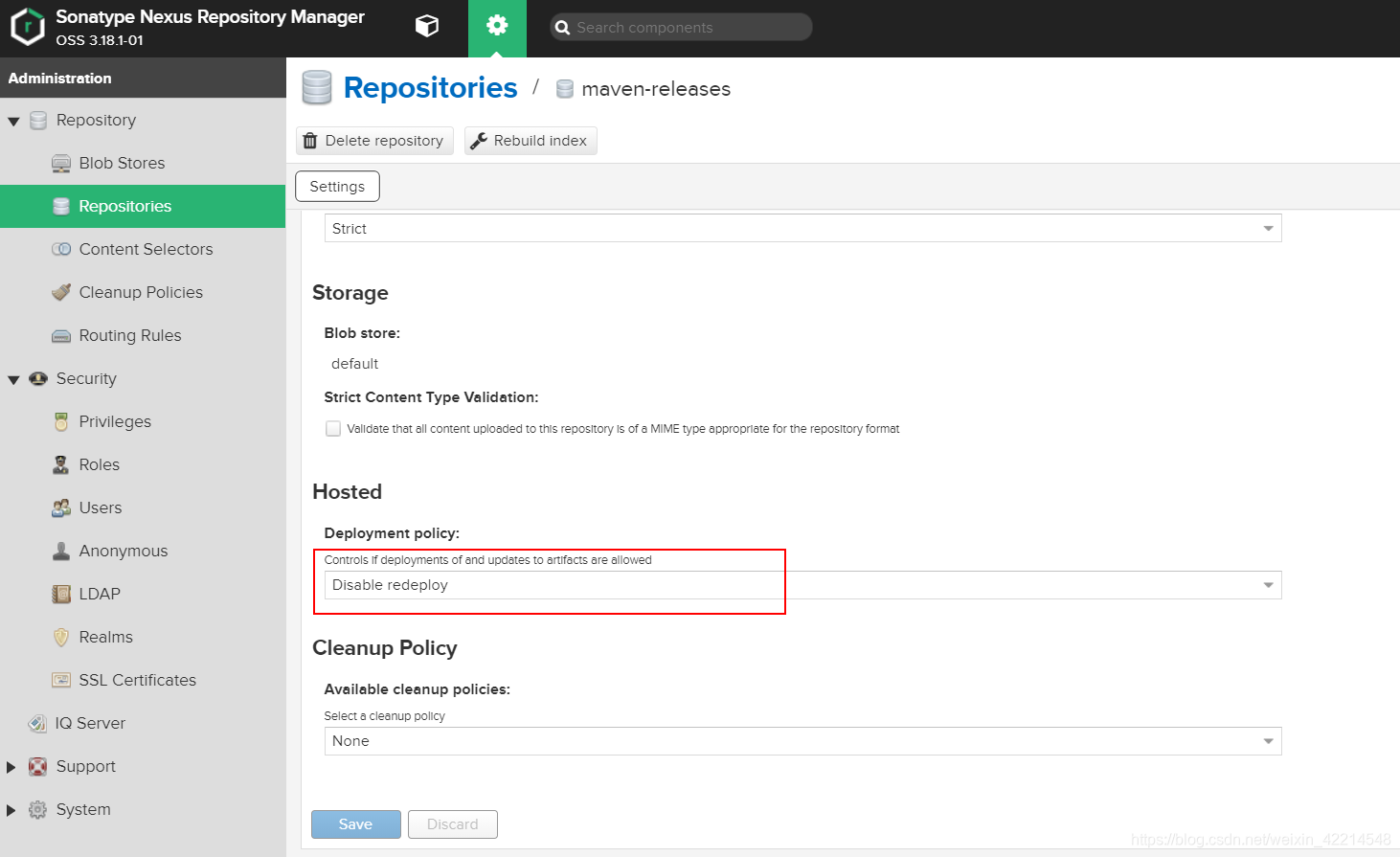The height and width of the screenshot is (857, 1400).
Task: Navigate back via the Repositories breadcrumb
Action: (430, 87)
